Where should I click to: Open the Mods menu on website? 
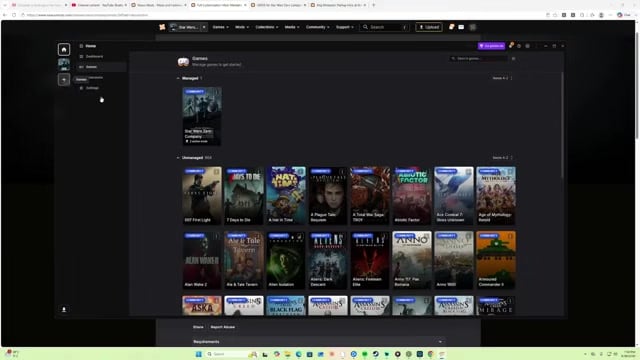coord(242,27)
